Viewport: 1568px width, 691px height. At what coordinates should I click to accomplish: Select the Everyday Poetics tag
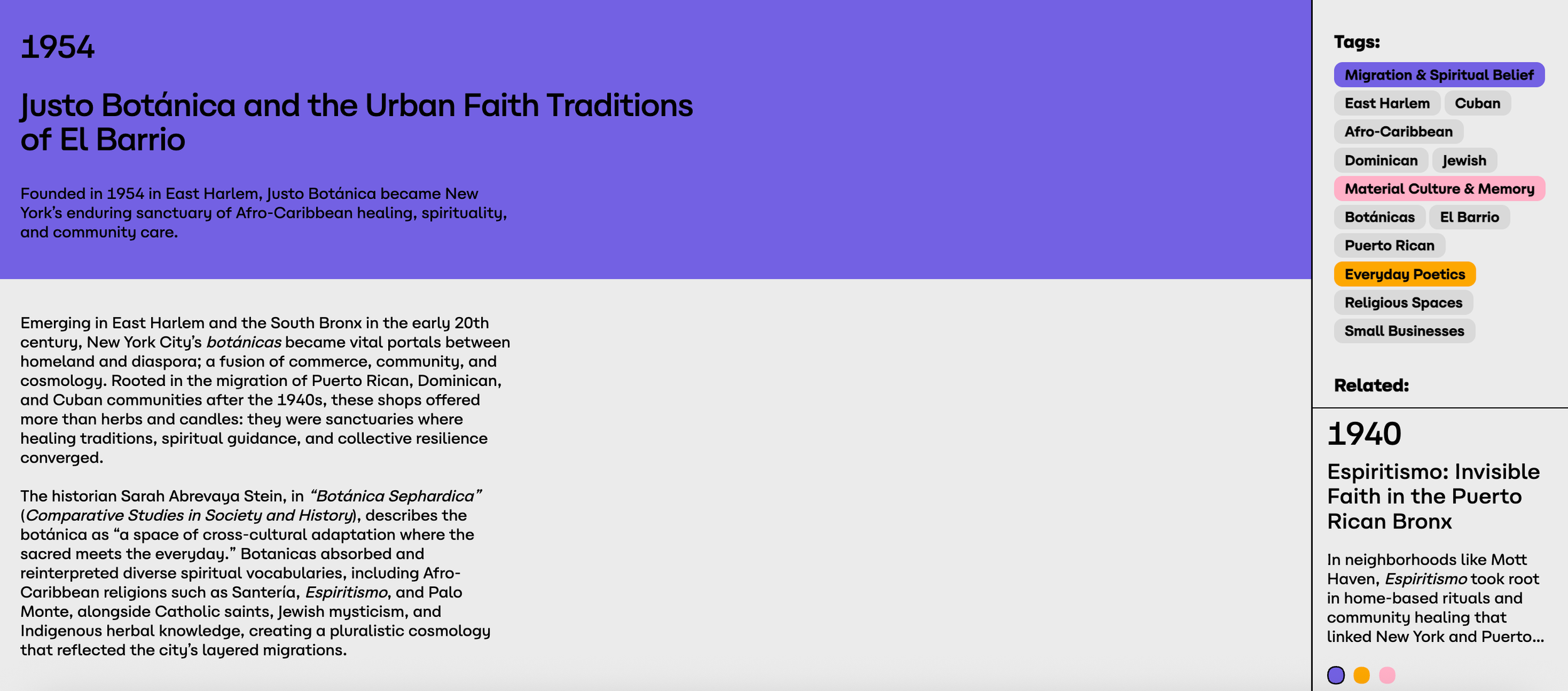click(x=1405, y=274)
